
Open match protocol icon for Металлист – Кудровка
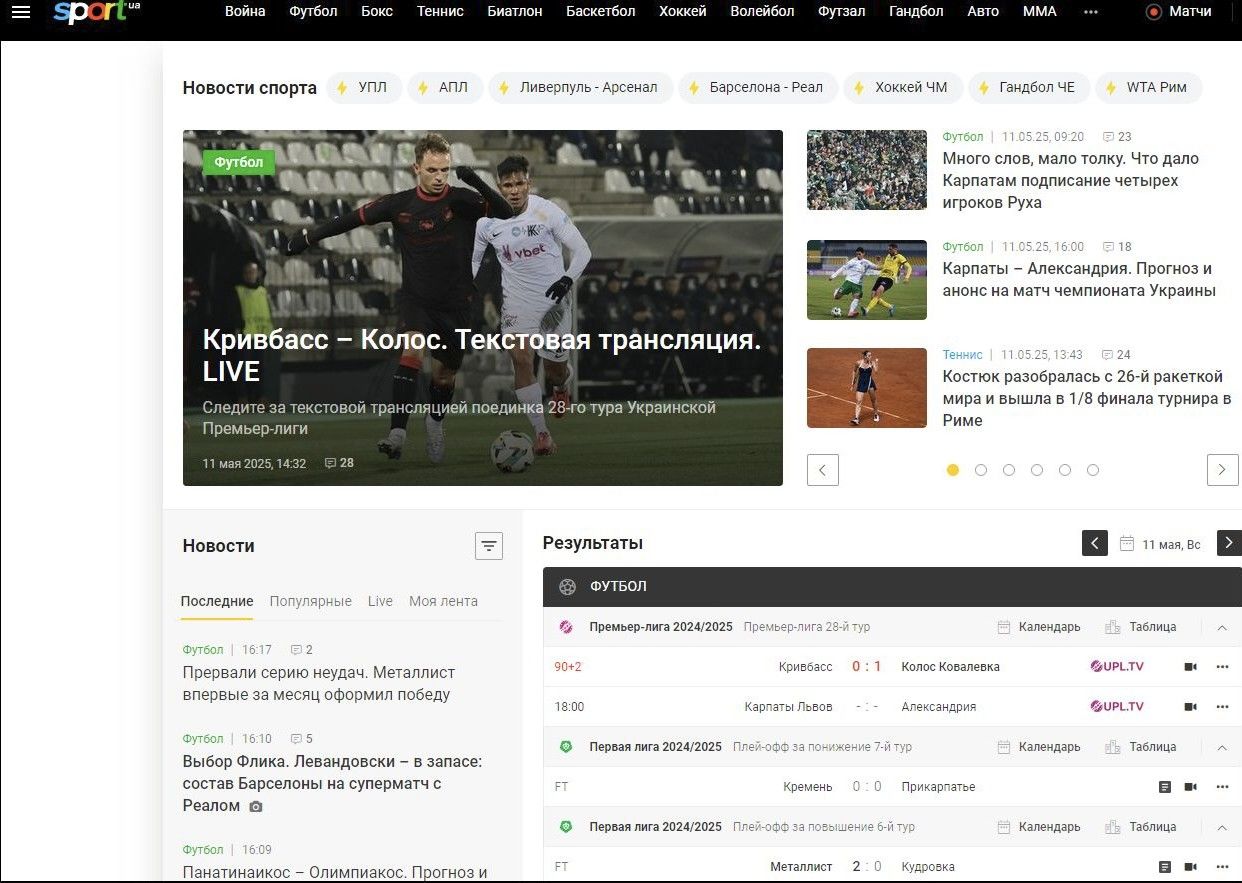click(1165, 867)
